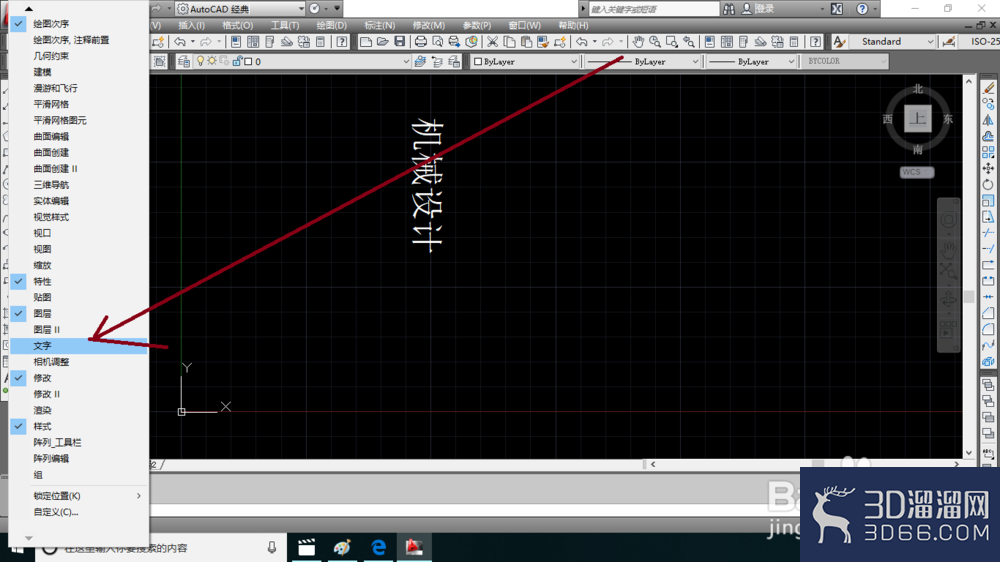Open the WCS coordinate system dropdown
The width and height of the screenshot is (1000, 562).
[917, 172]
